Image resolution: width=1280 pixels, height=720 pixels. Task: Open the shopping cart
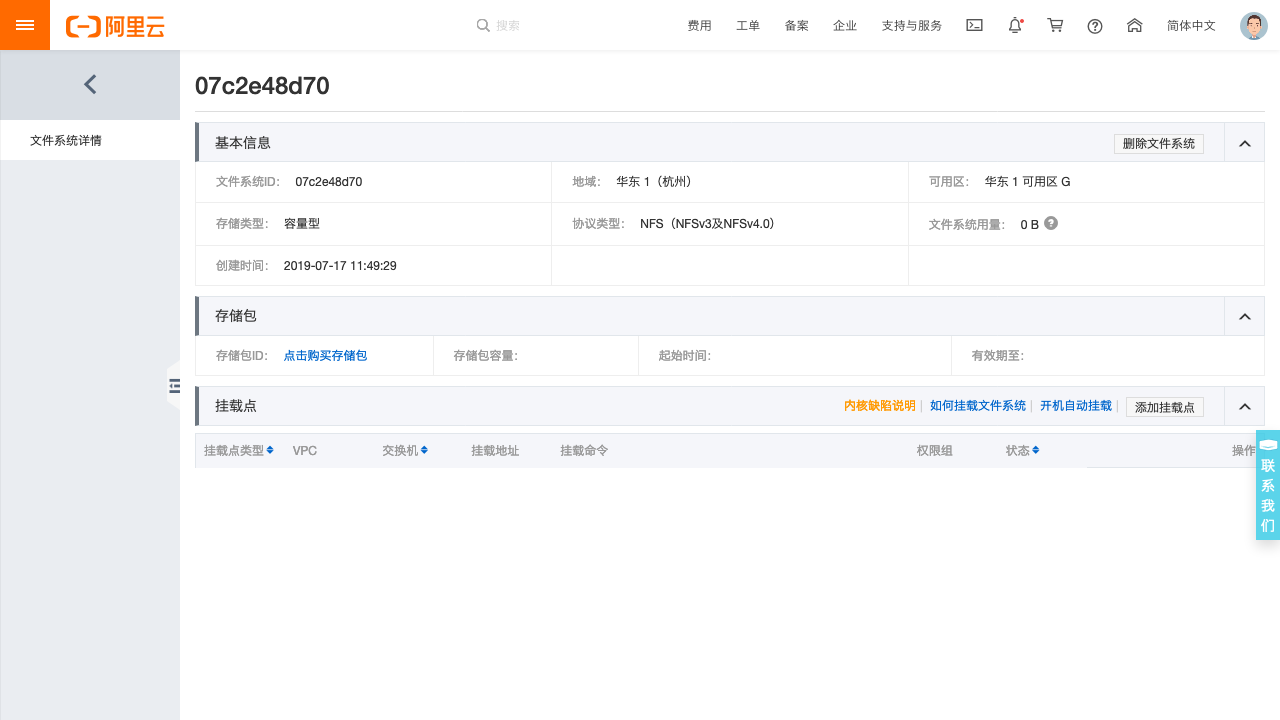tap(1054, 25)
